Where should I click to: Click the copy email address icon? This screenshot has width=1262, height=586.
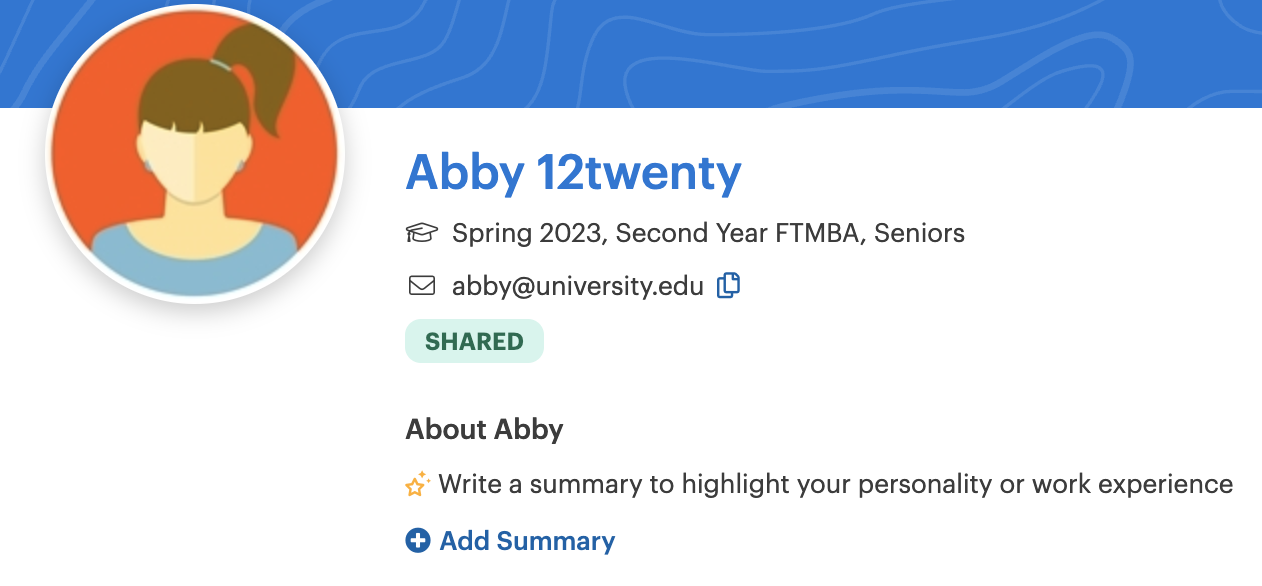[729, 286]
